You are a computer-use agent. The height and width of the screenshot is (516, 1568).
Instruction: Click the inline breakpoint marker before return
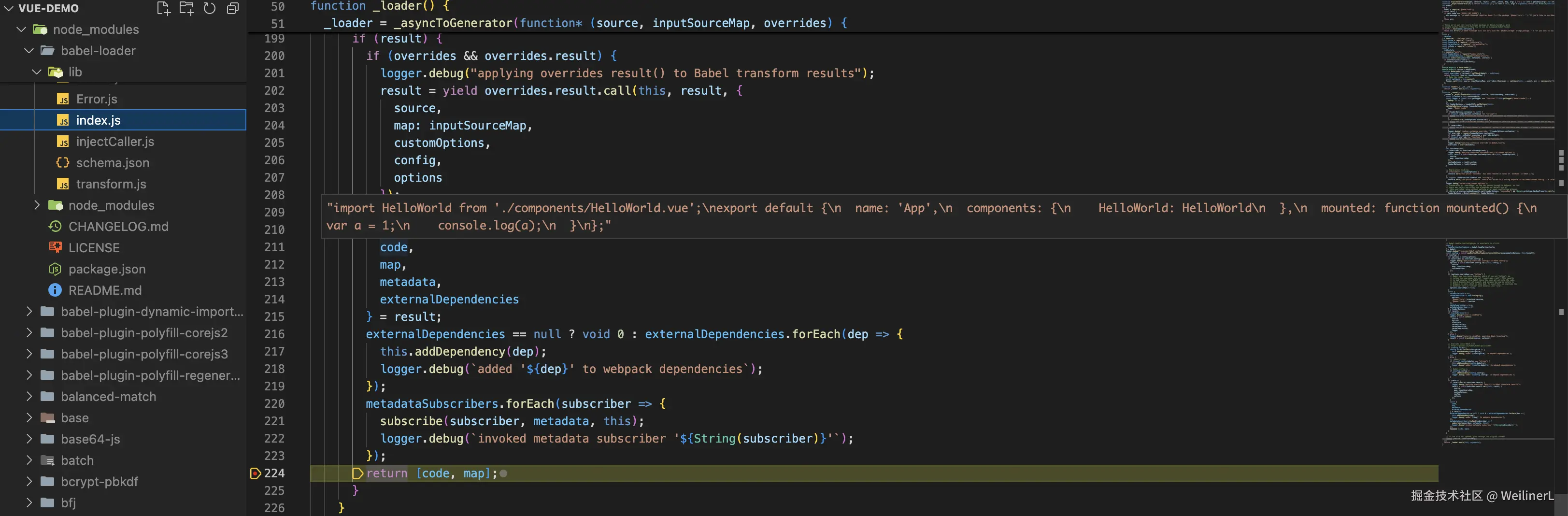point(358,473)
